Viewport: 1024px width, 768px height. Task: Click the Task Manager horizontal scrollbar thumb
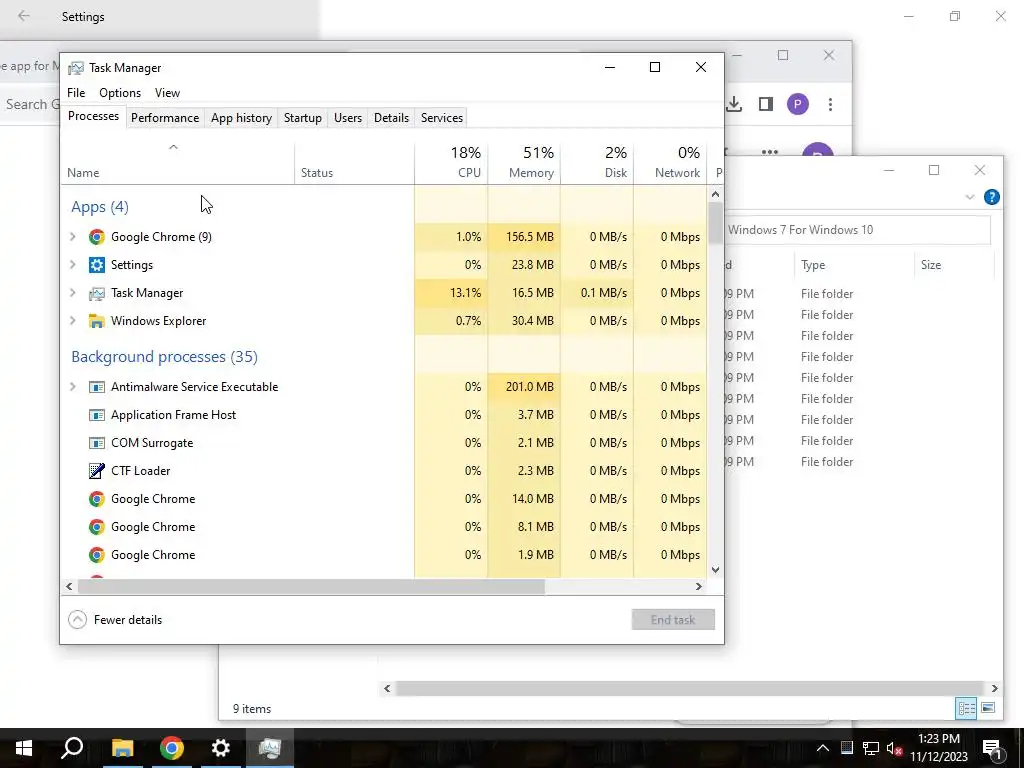pos(311,586)
